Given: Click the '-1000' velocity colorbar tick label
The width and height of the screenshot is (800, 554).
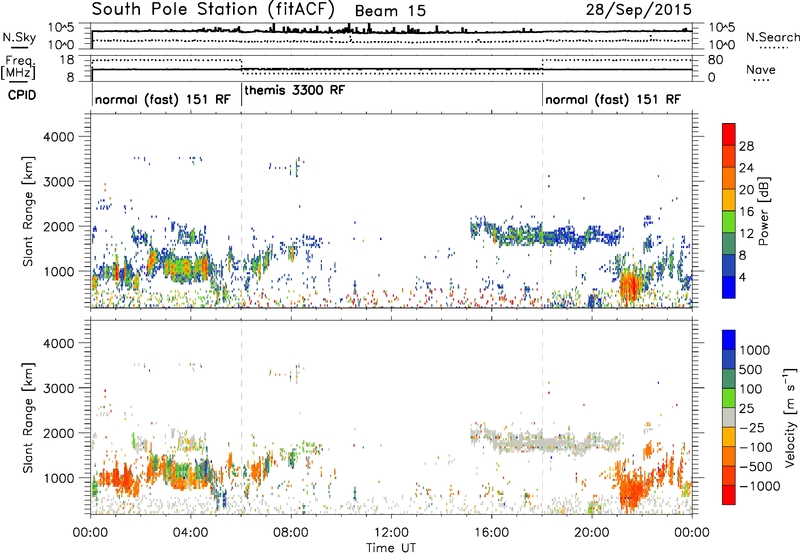Looking at the screenshot, I should (759, 486).
